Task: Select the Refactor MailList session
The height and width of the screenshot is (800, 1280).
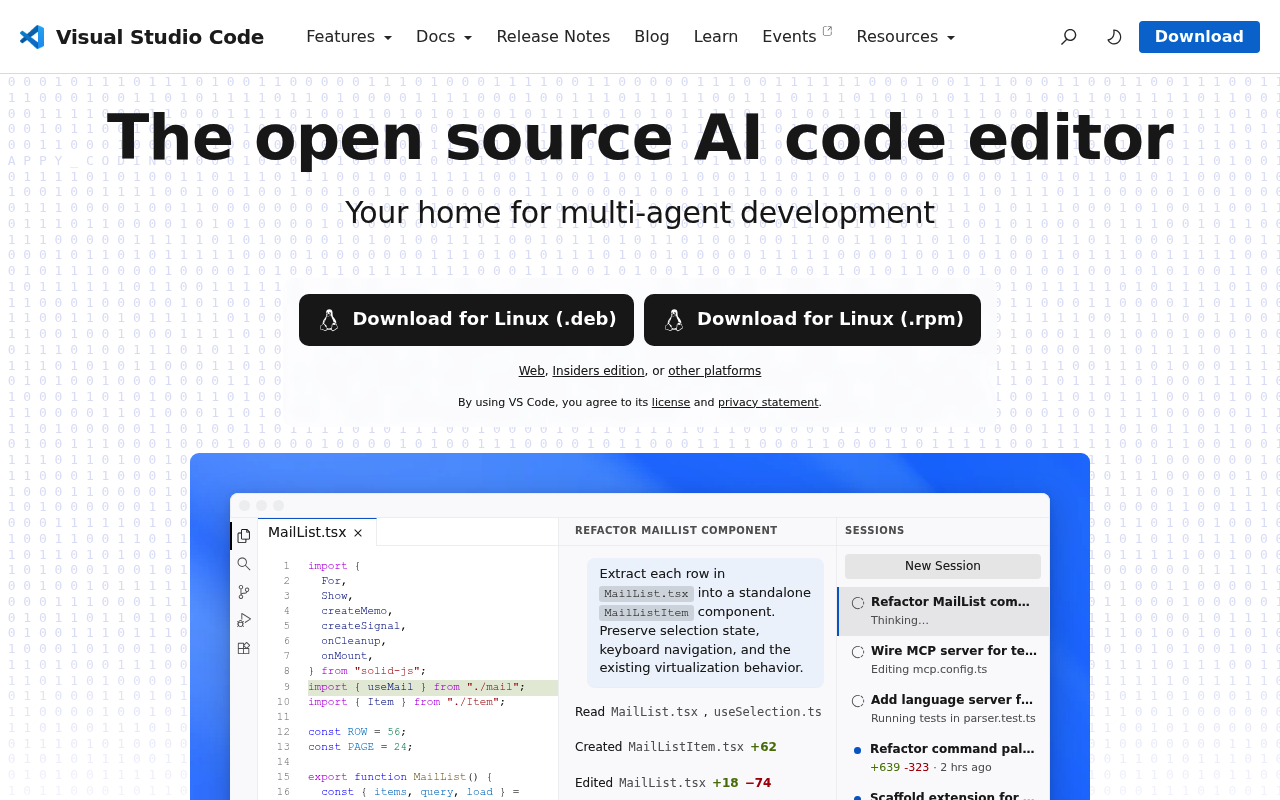Action: (x=944, y=611)
